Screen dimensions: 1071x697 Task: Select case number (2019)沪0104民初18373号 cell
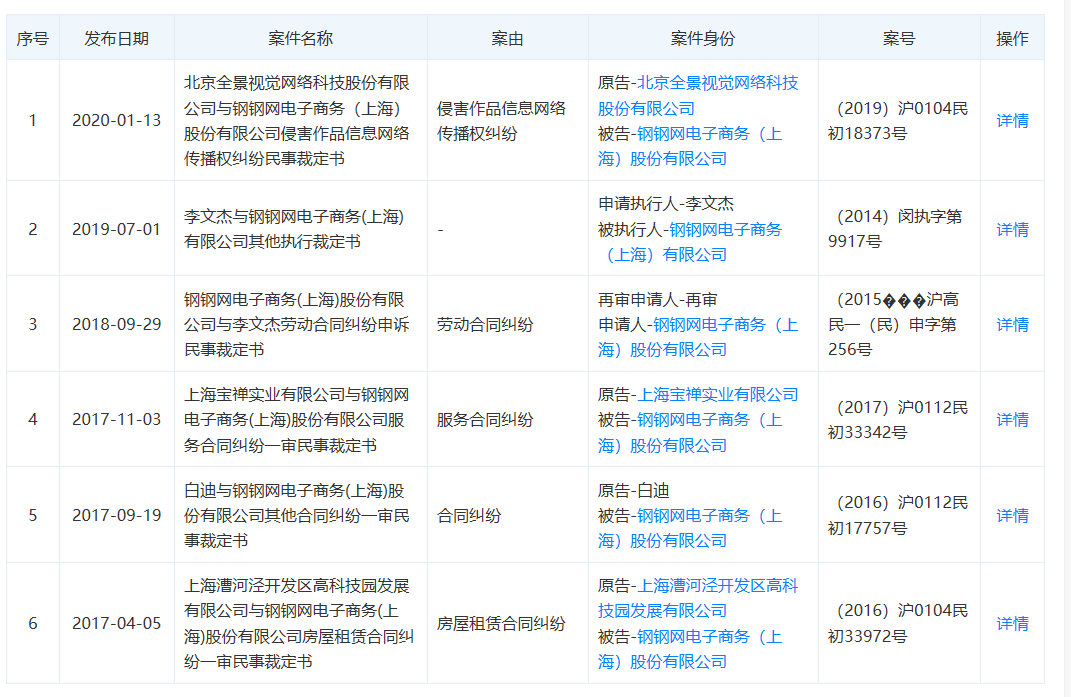click(x=898, y=120)
